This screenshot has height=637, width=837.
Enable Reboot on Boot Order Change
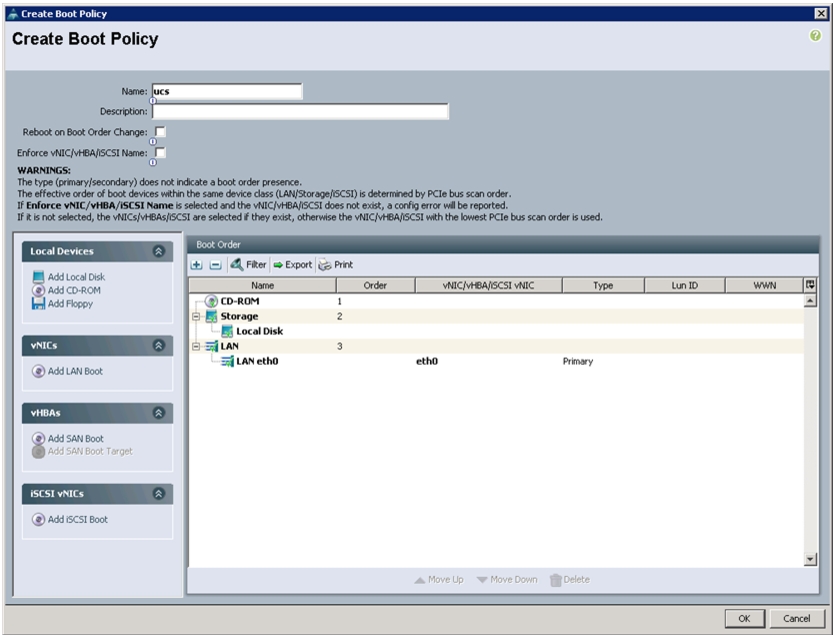[160, 131]
